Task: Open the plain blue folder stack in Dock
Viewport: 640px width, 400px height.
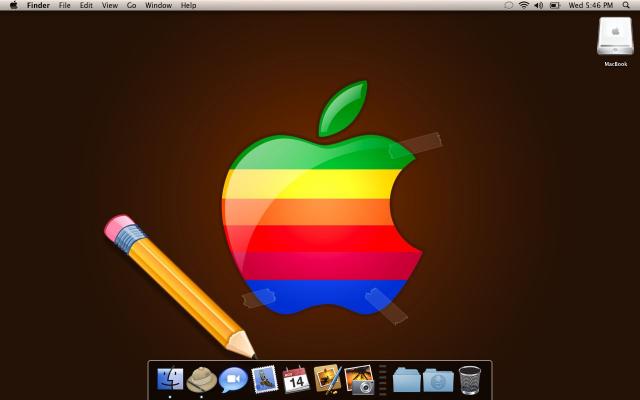Action: tap(407, 380)
